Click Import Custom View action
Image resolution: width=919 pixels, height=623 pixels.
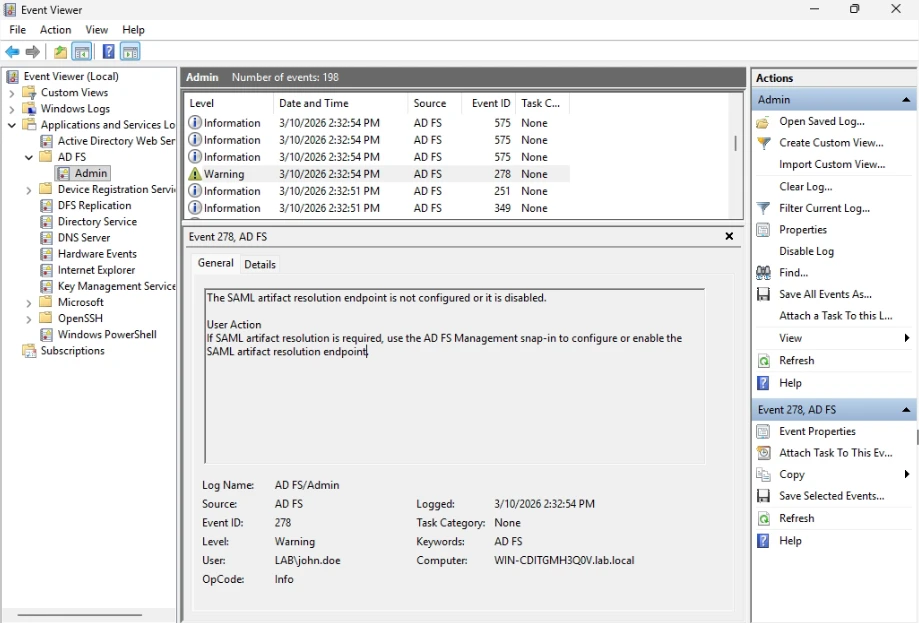[x=832, y=165]
